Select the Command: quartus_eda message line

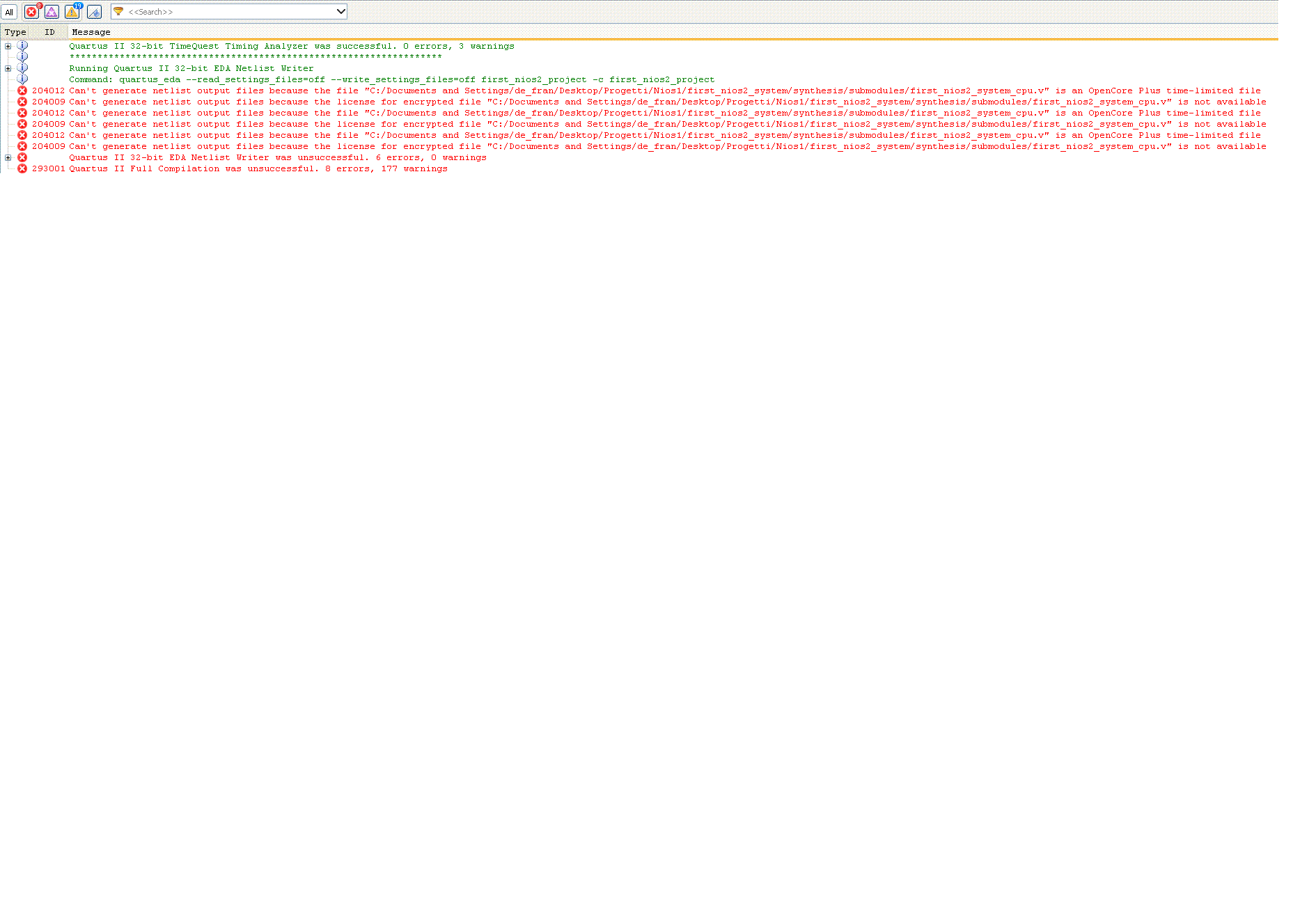coord(392,79)
